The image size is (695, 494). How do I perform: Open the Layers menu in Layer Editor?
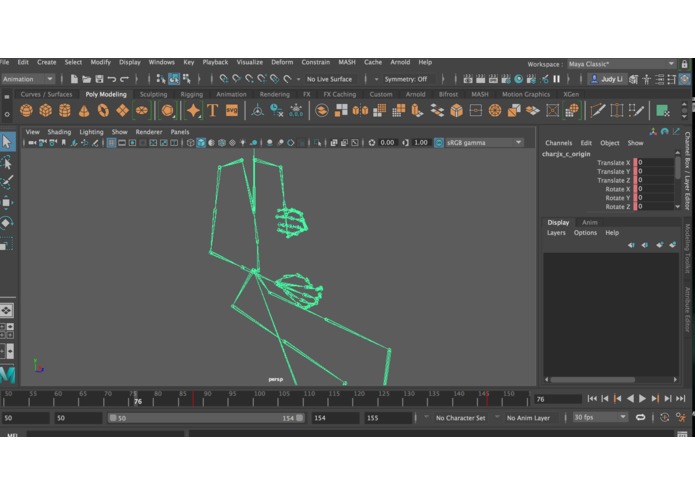coord(556,233)
